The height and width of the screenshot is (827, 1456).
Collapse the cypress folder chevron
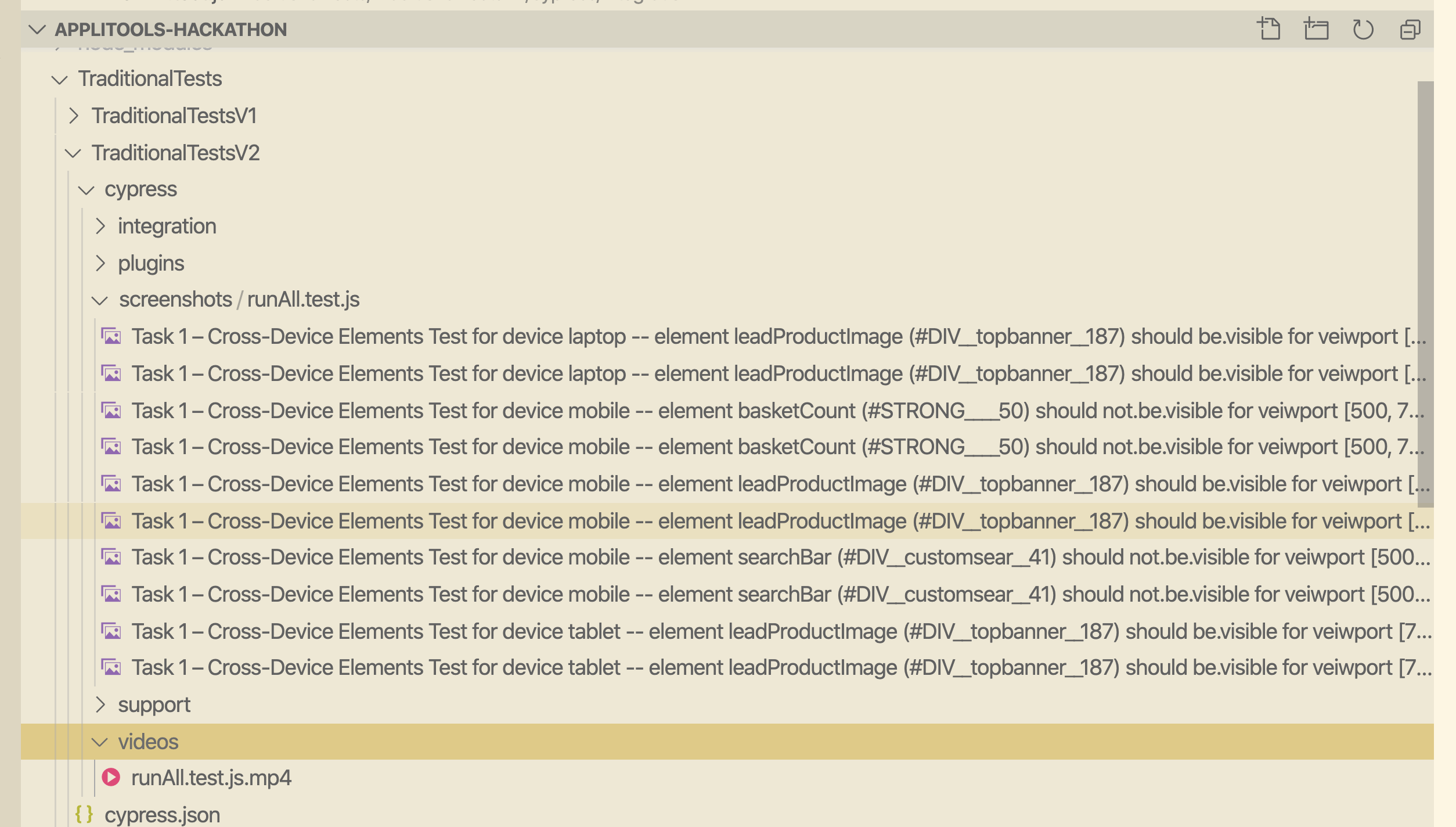point(86,190)
